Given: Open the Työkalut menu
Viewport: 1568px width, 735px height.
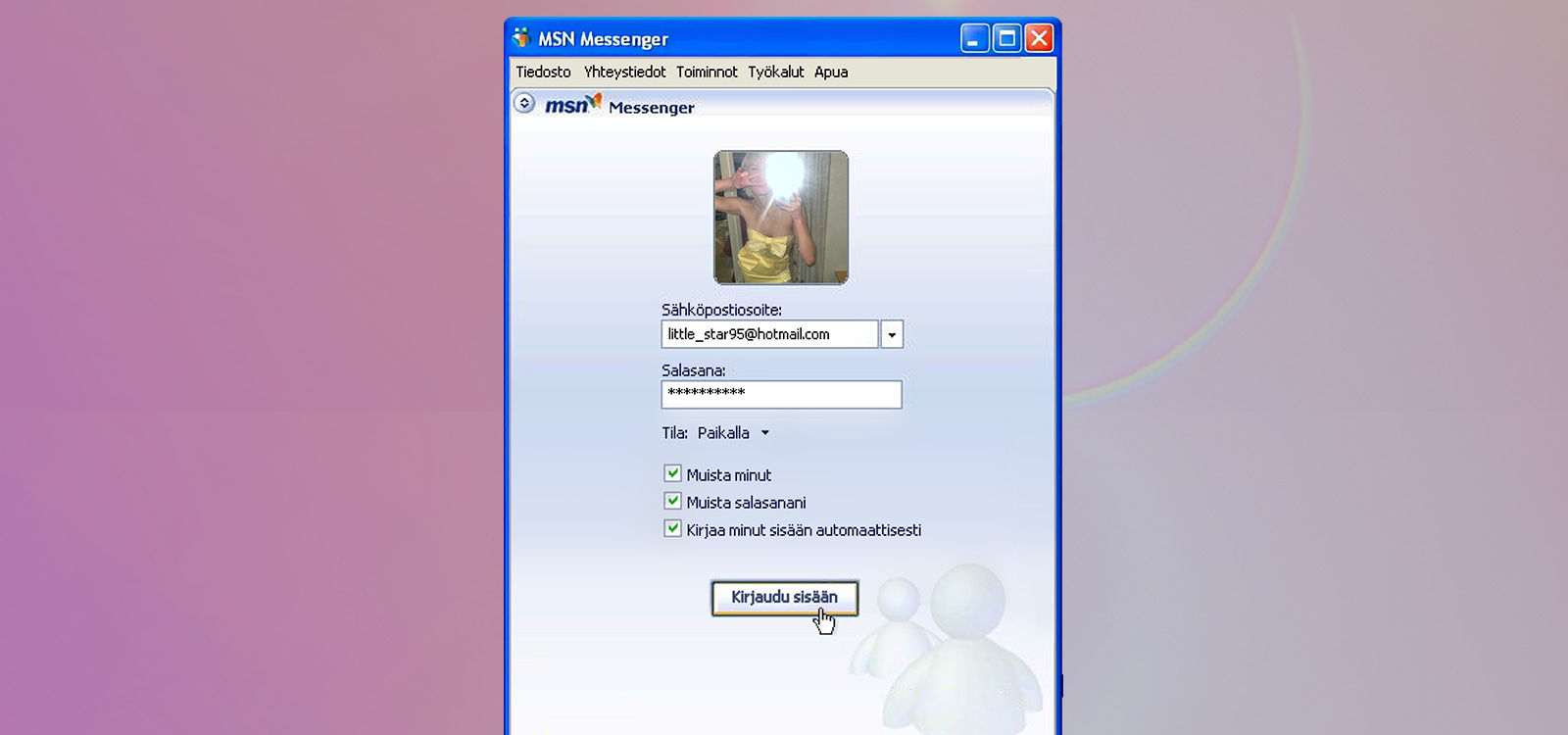Looking at the screenshot, I should point(775,73).
